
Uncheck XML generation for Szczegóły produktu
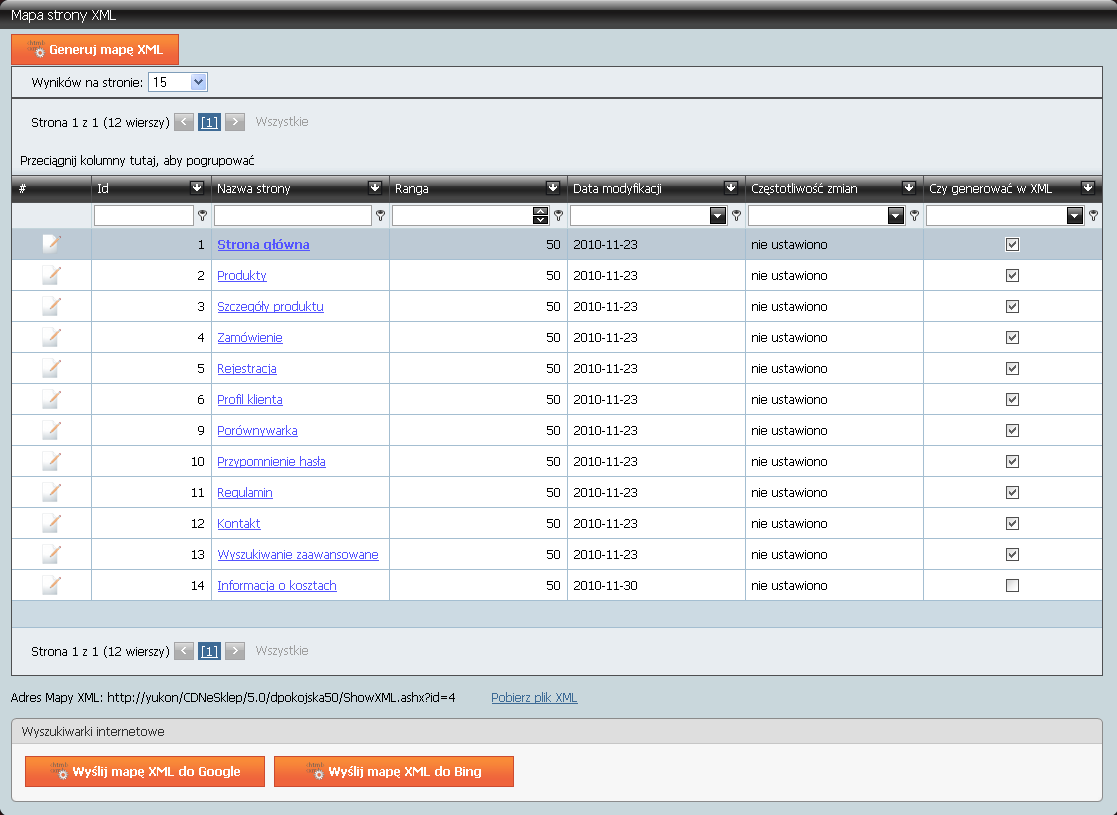[x=1012, y=306]
